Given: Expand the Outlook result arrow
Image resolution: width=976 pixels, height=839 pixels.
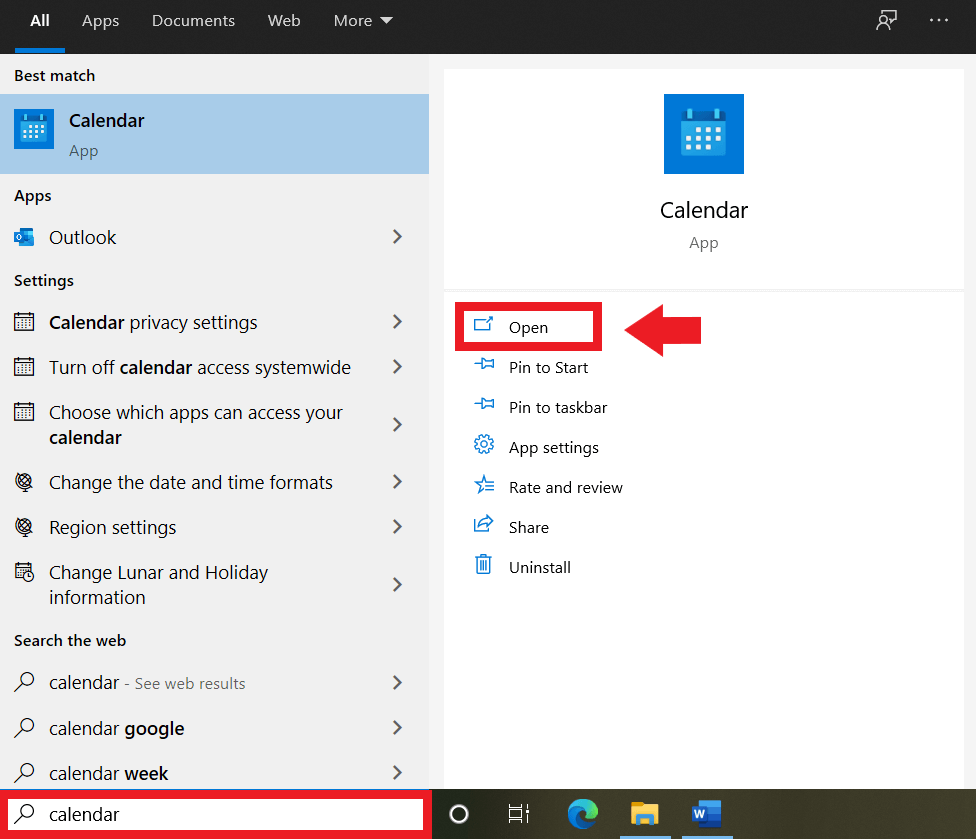Looking at the screenshot, I should pos(397,237).
